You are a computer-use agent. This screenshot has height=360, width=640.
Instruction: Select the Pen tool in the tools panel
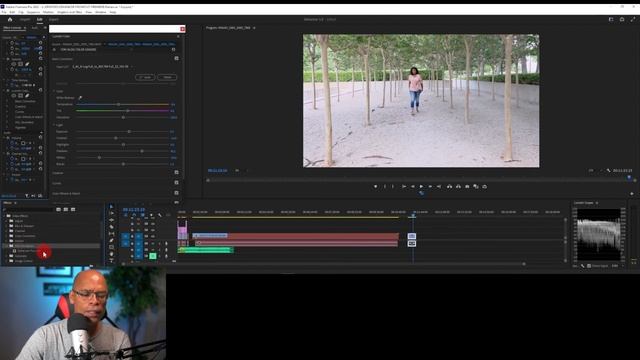tap(111, 241)
